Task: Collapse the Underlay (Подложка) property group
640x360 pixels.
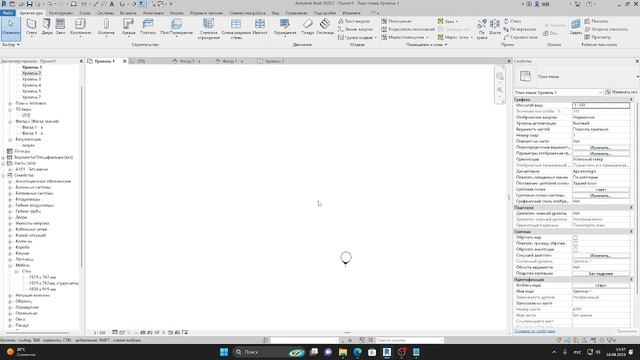Action: pos(631,207)
